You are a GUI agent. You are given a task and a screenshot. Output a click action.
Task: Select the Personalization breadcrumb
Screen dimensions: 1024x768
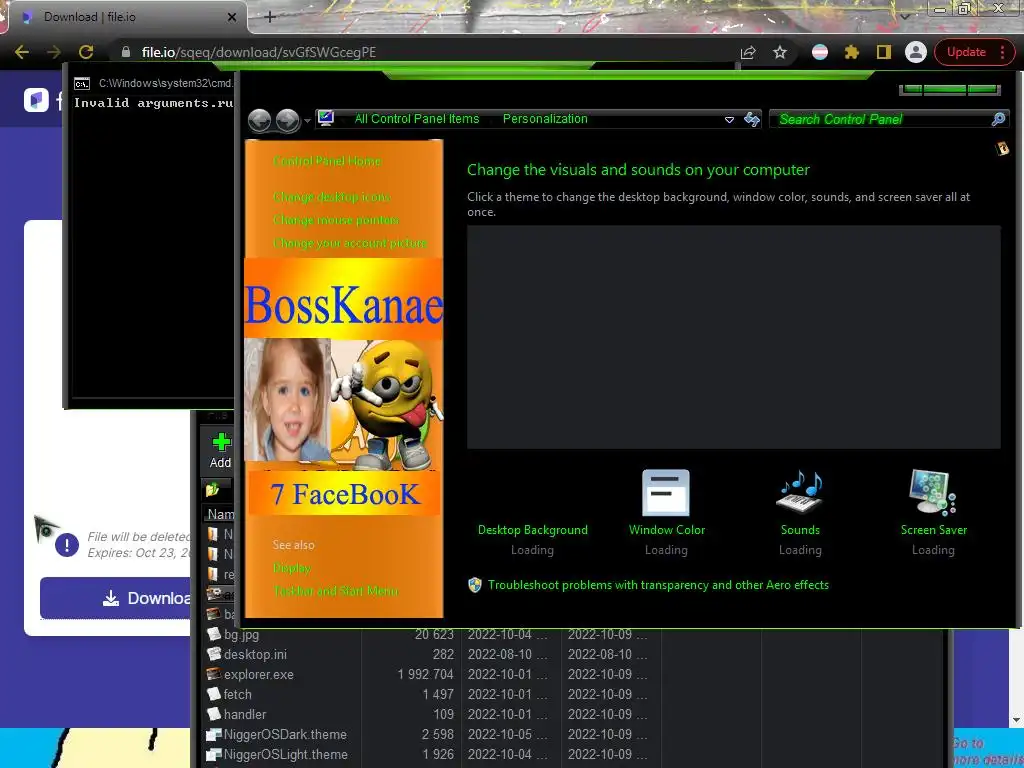[x=545, y=119]
